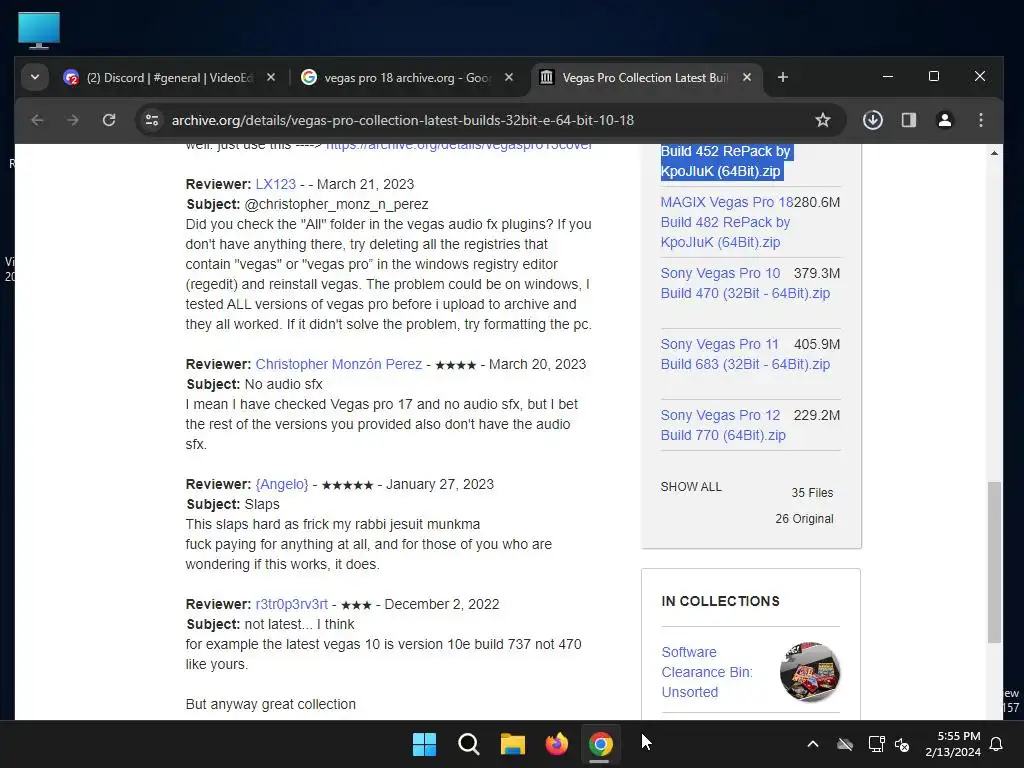The image size is (1024, 768).
Task: Click SHOW ALL files
Action: [x=691, y=487]
